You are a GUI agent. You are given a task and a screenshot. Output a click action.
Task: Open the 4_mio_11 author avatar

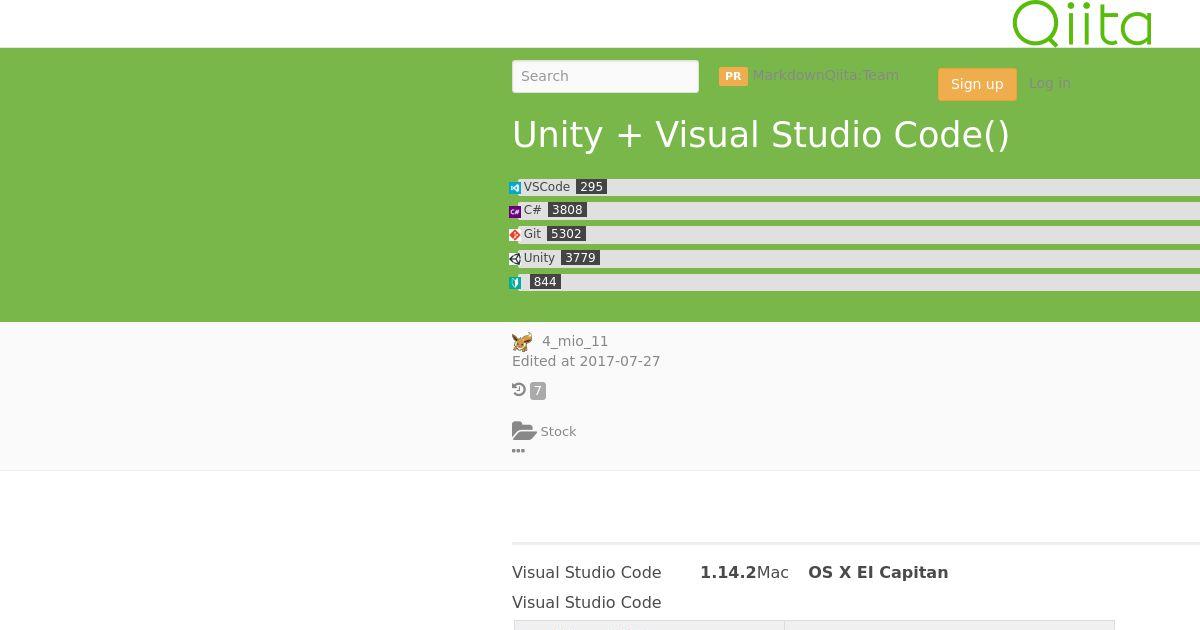click(x=522, y=342)
